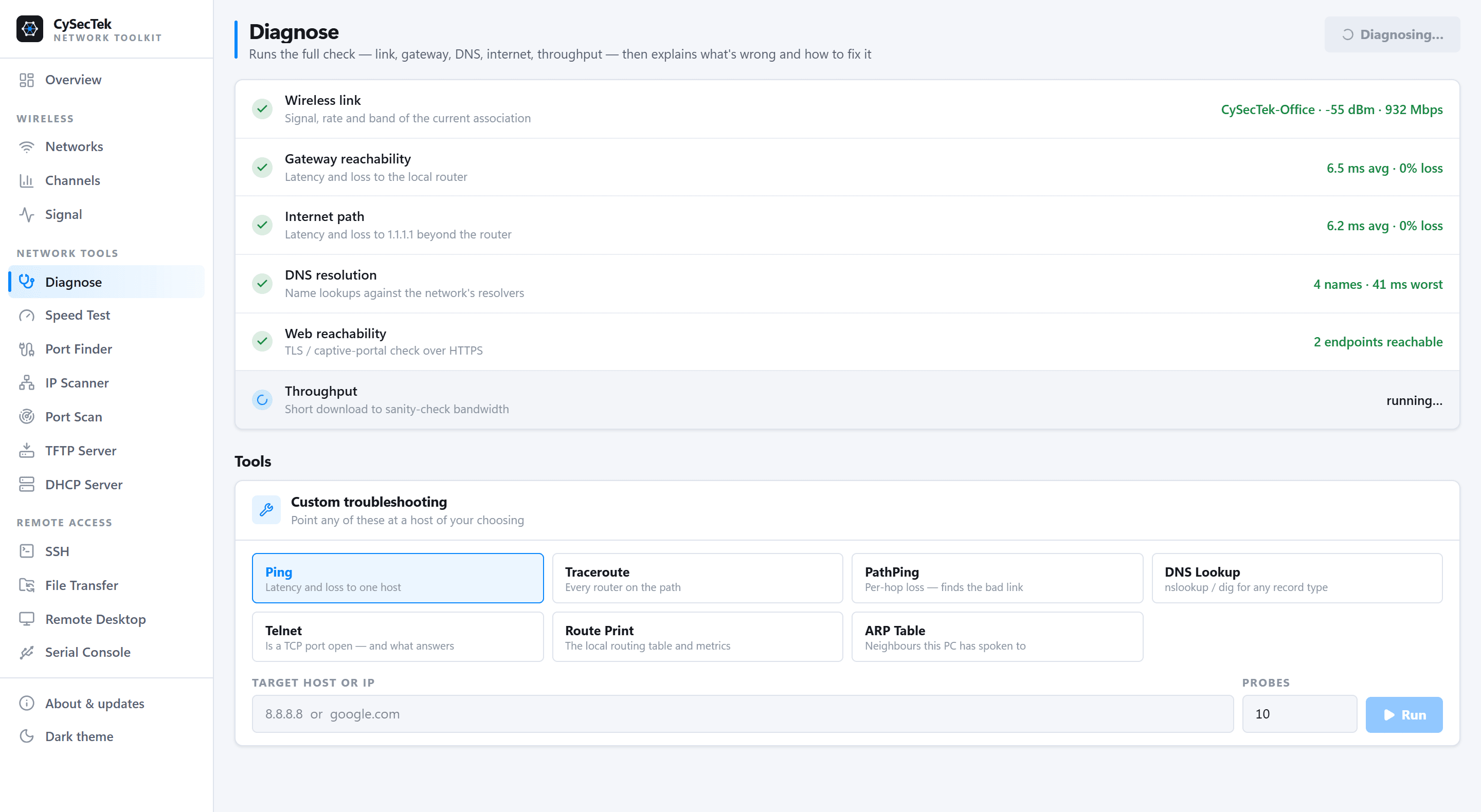Click the Port Finder icon
Image resolution: width=1481 pixels, height=812 pixels.
(x=26, y=349)
